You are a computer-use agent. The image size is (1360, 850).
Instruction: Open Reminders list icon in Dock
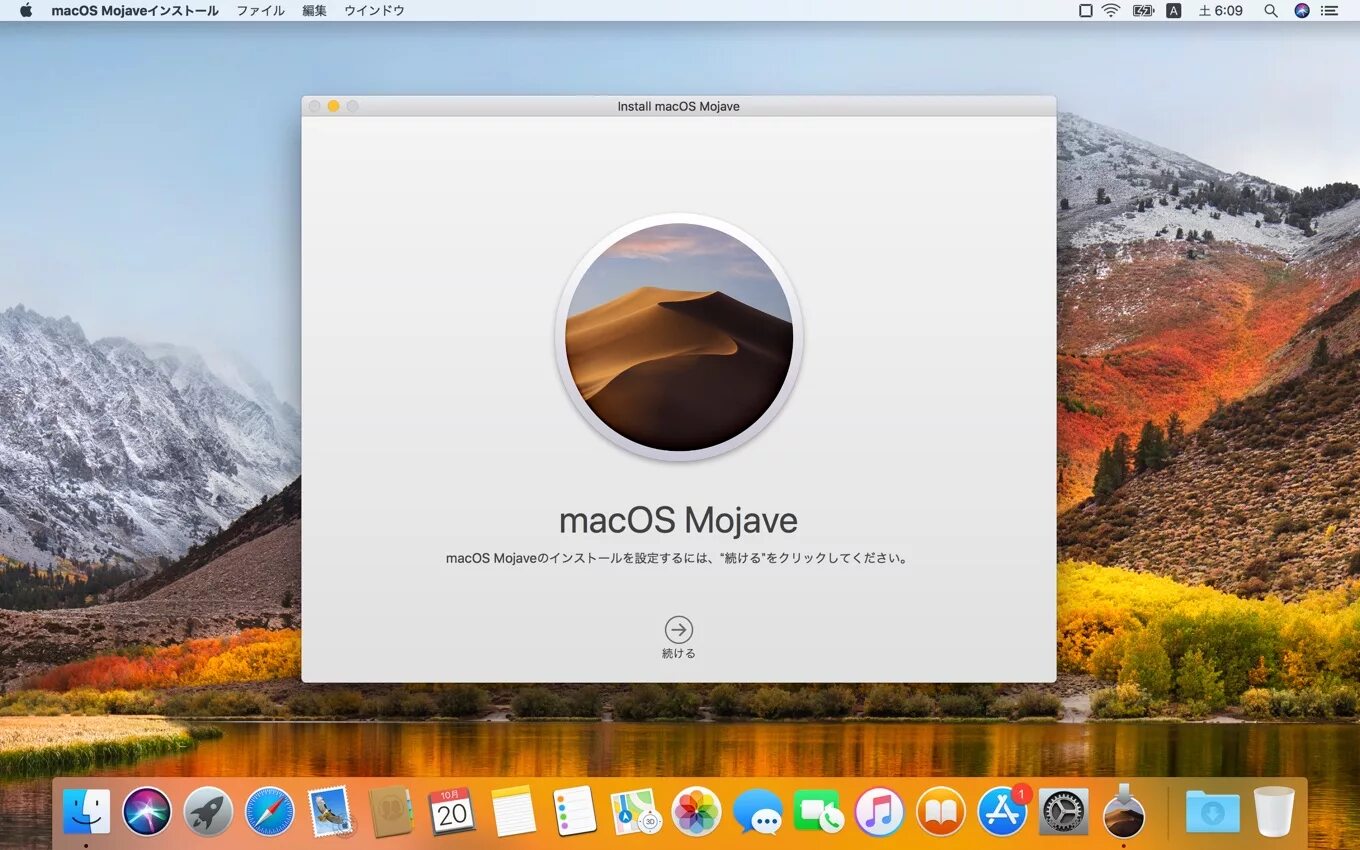coord(575,811)
